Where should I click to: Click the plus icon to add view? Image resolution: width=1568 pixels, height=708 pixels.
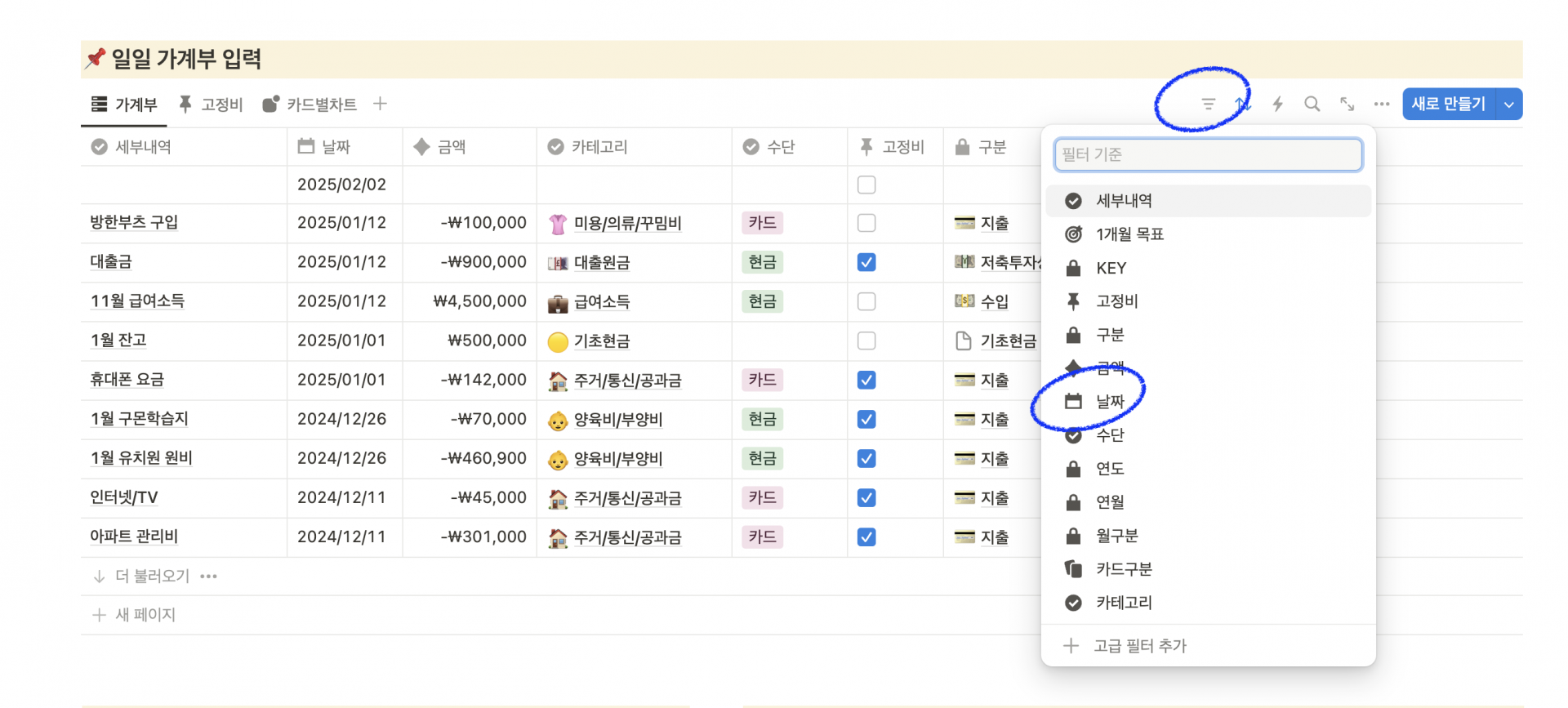pyautogui.click(x=380, y=104)
